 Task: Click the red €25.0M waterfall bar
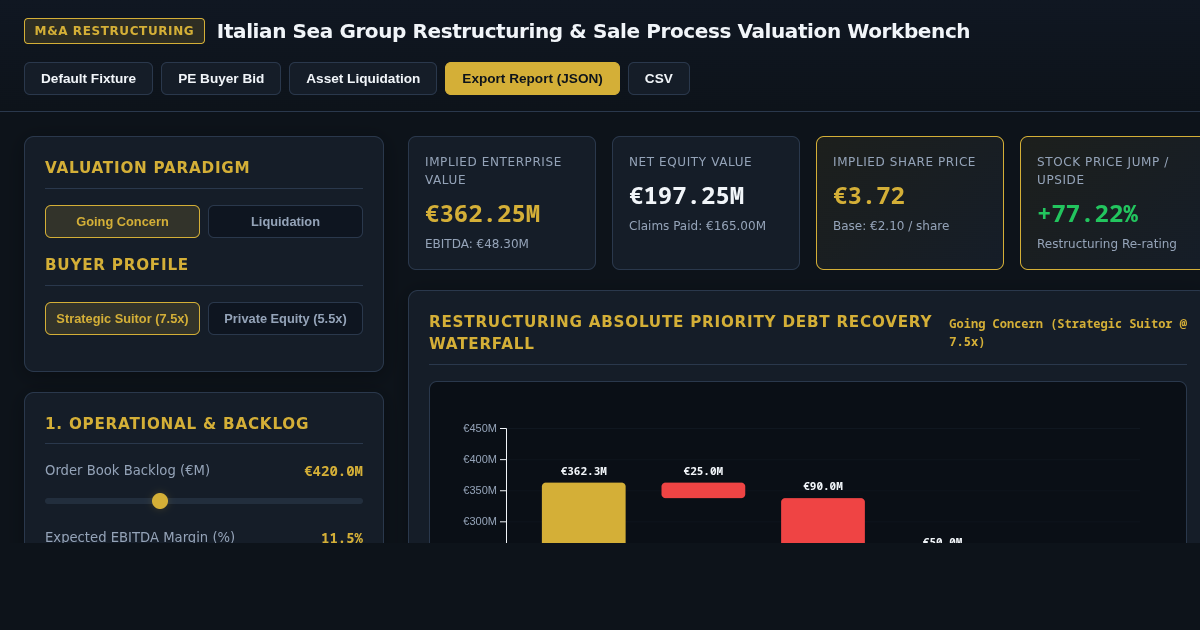[x=703, y=490]
